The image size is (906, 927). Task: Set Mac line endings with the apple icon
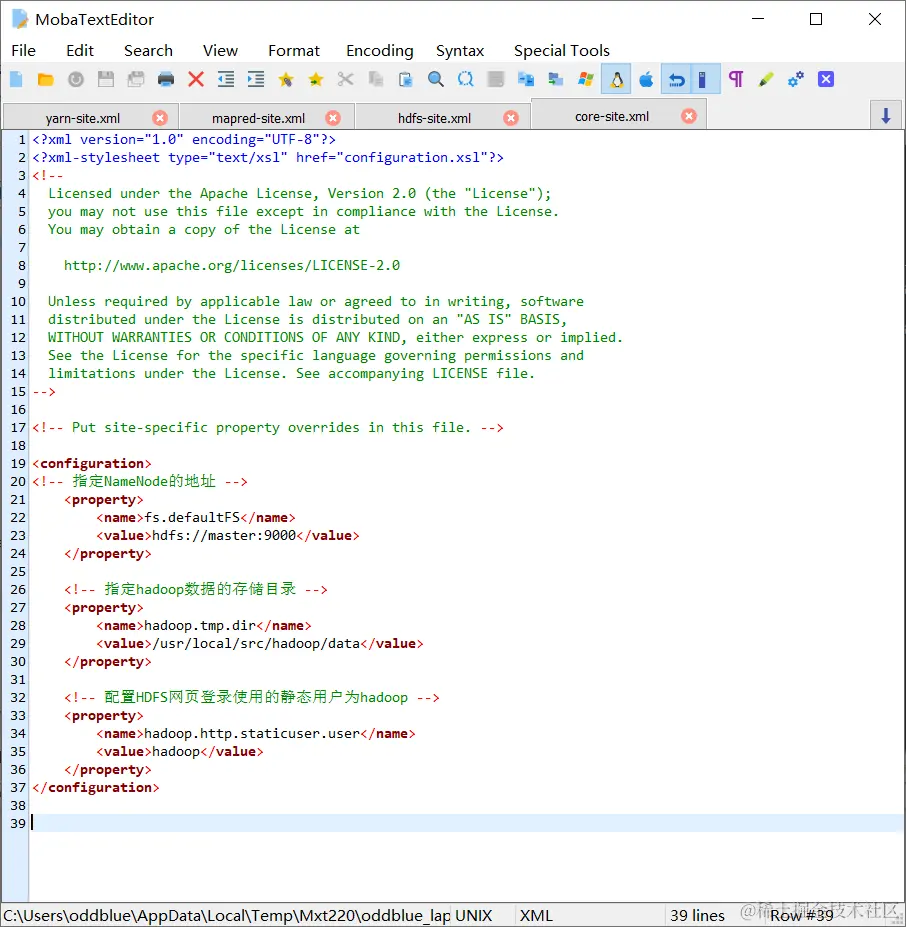tap(646, 79)
